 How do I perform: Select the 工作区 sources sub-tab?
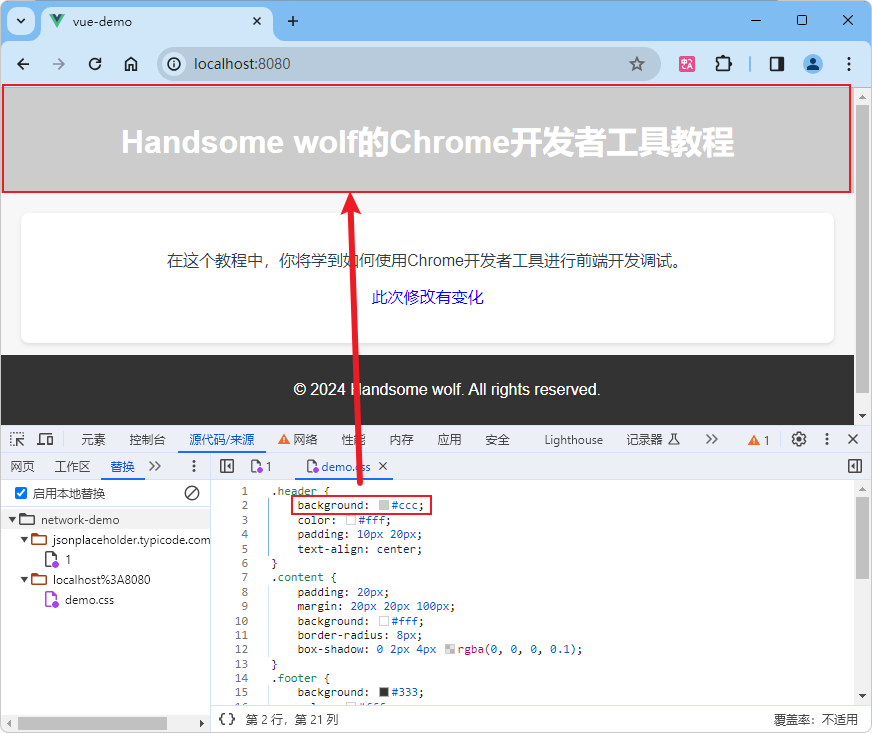[72, 467]
